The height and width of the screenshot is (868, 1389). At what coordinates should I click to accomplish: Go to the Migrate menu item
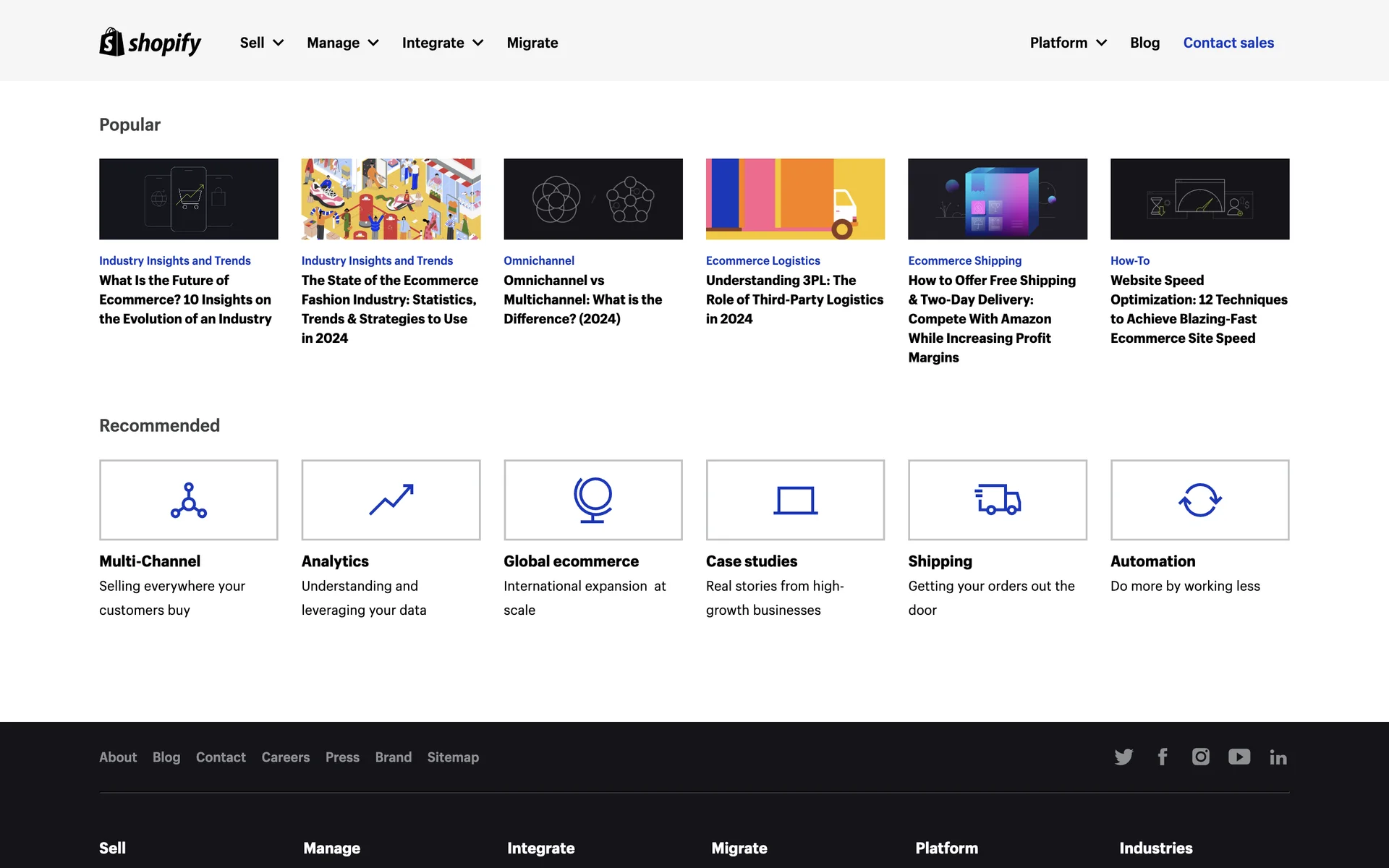point(532,43)
